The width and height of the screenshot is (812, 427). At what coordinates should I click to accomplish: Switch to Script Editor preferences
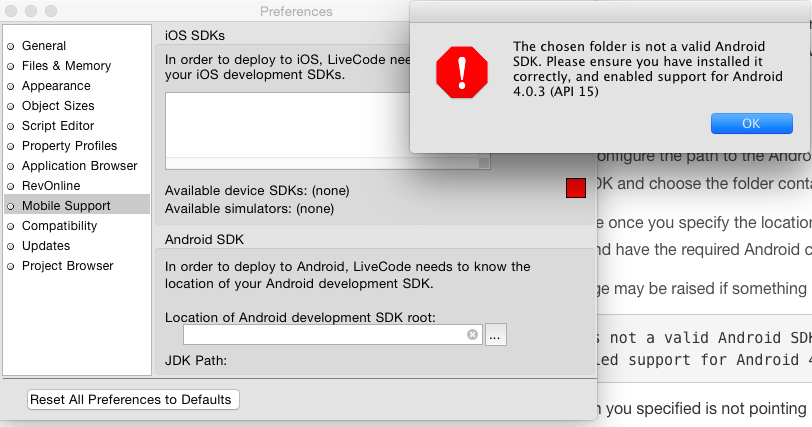(x=58, y=126)
